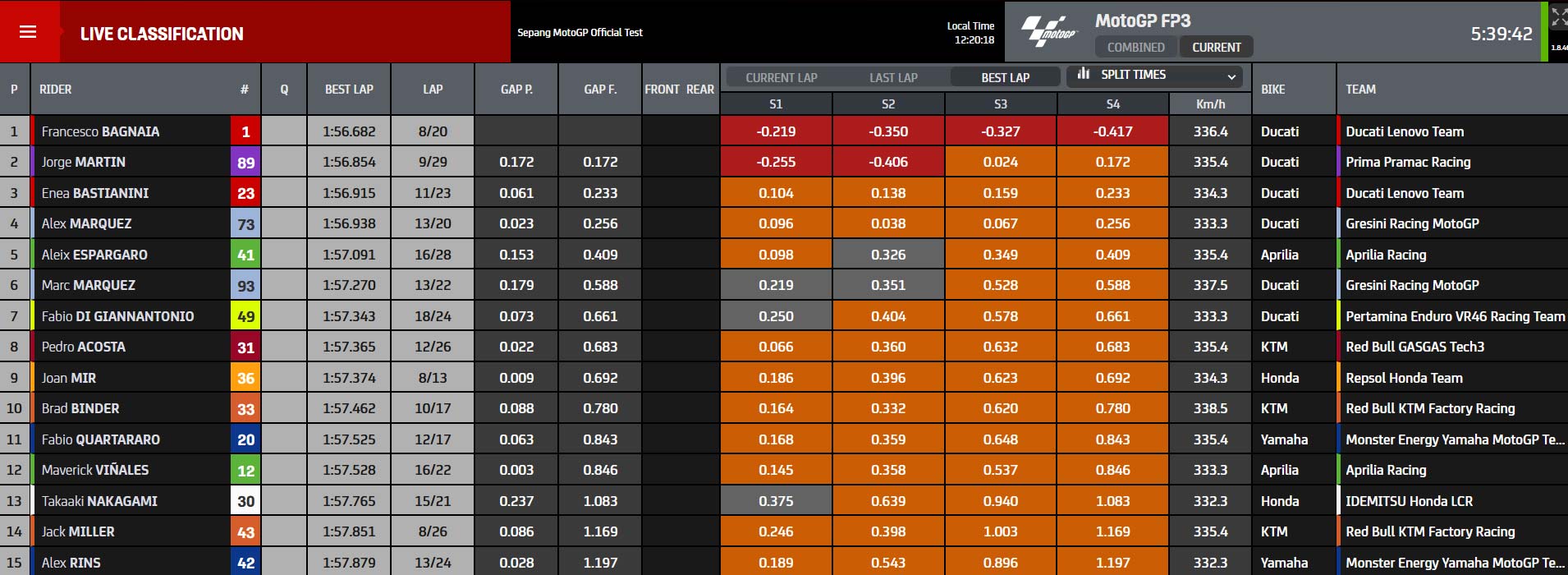Sort by RIDER column header

[x=56, y=89]
